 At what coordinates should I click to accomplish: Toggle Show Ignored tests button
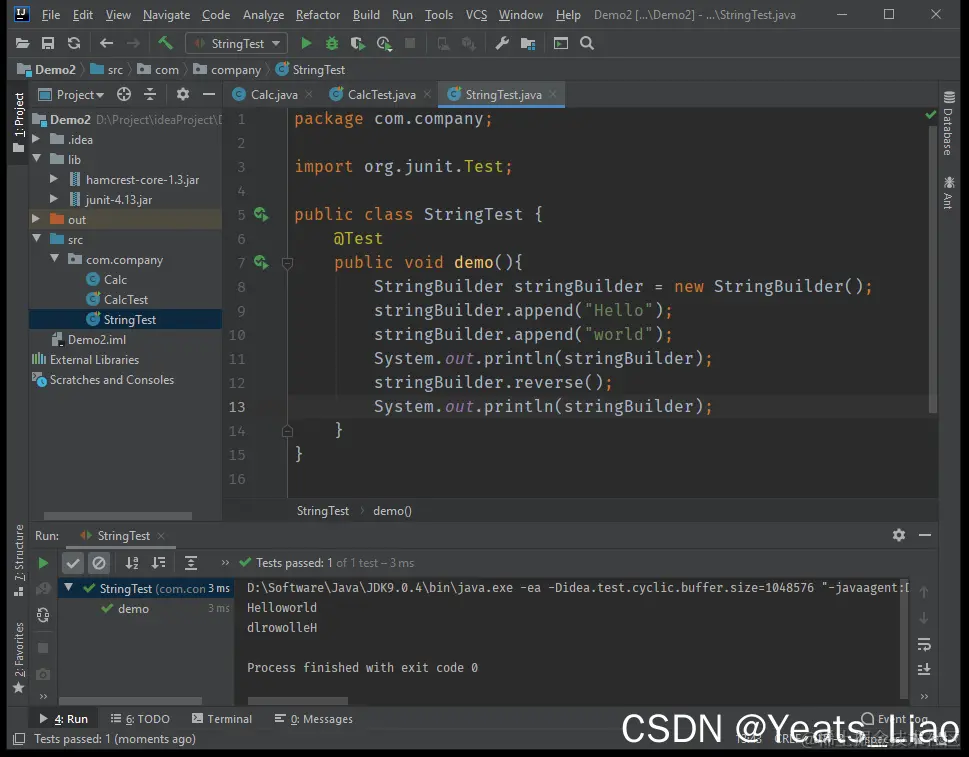(99, 563)
